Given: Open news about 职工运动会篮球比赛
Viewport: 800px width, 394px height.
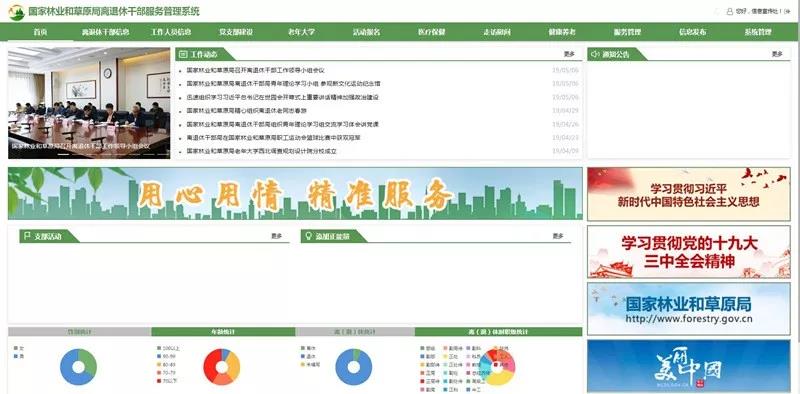Looking at the screenshot, I should coord(273,138).
